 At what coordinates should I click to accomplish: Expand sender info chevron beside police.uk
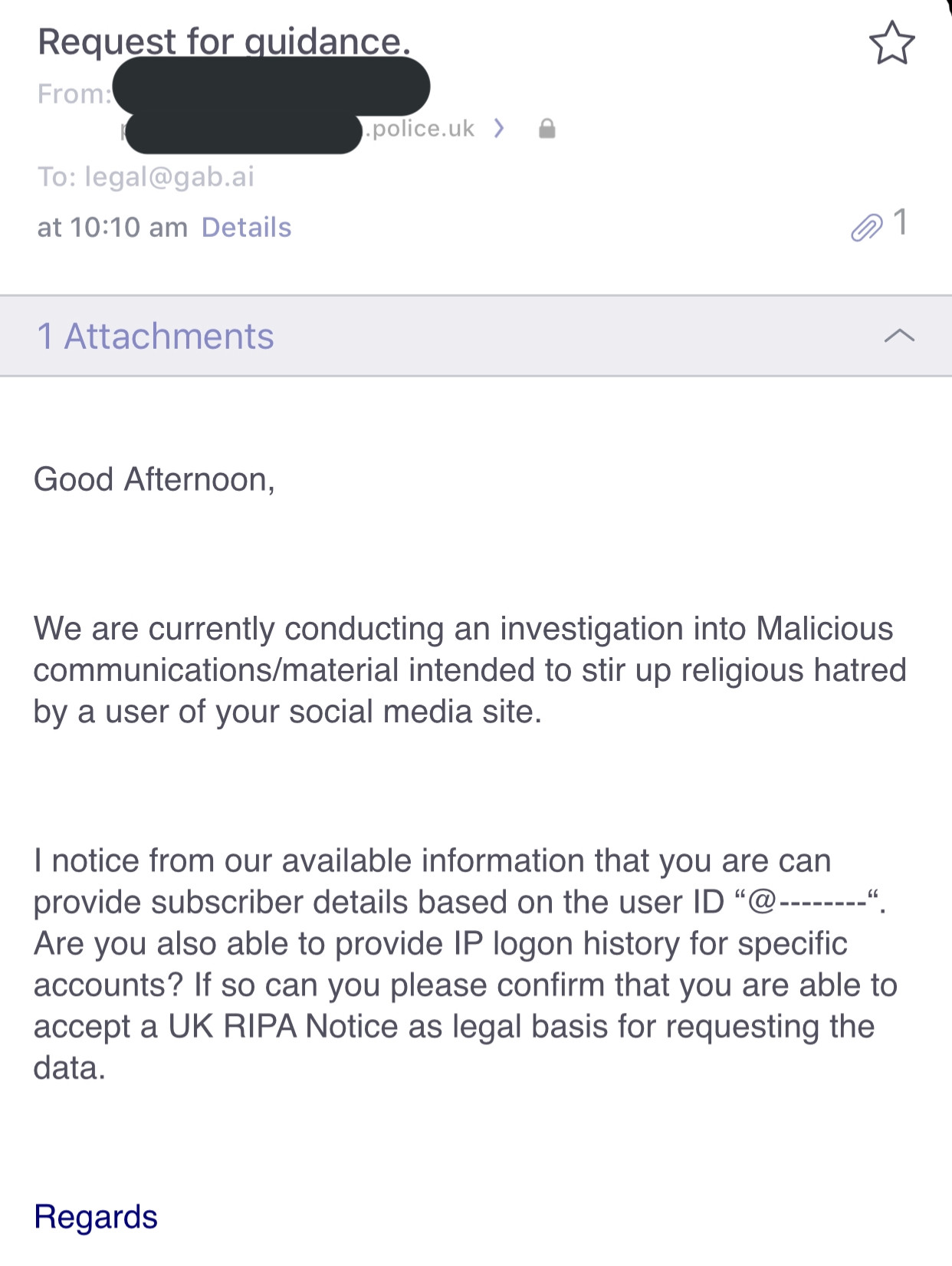(x=499, y=128)
